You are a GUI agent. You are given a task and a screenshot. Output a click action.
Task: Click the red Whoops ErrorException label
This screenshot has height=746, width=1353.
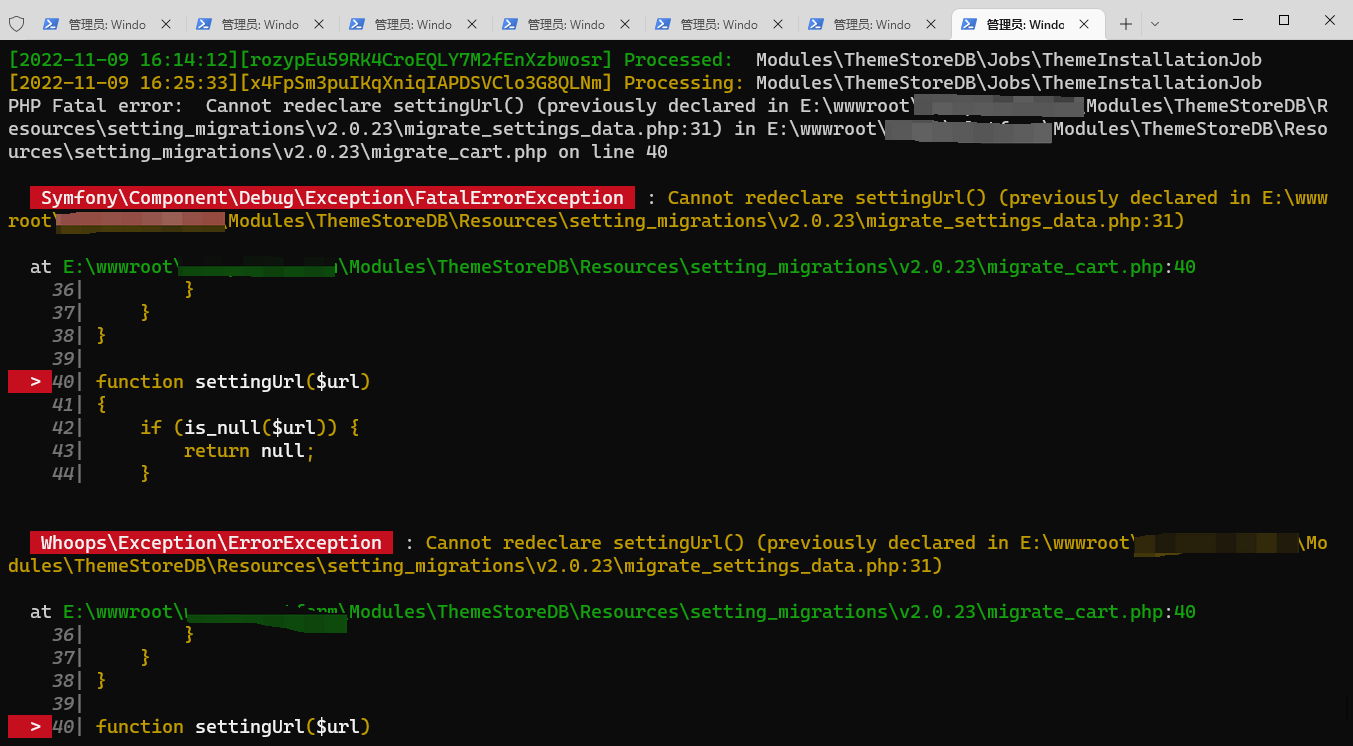(x=211, y=543)
